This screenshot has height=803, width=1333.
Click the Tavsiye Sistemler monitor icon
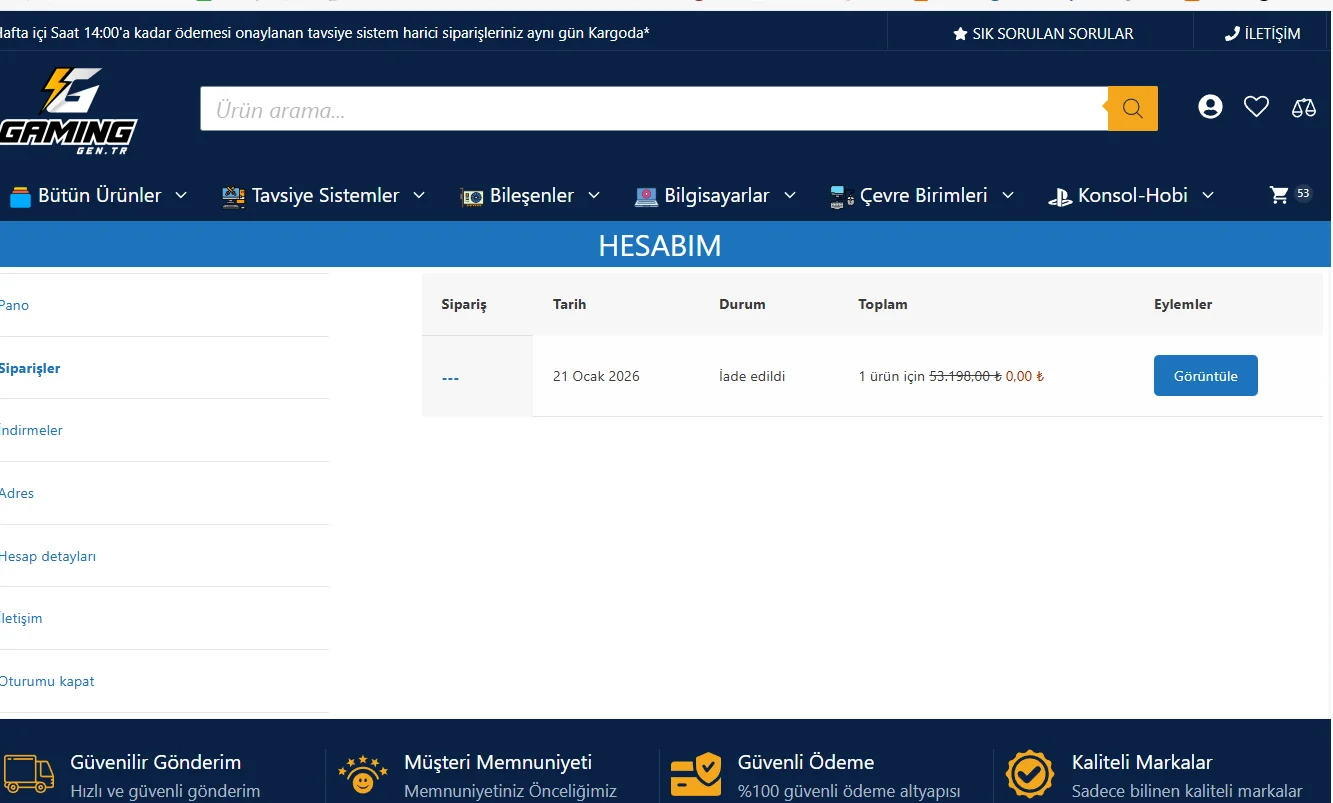click(x=233, y=196)
